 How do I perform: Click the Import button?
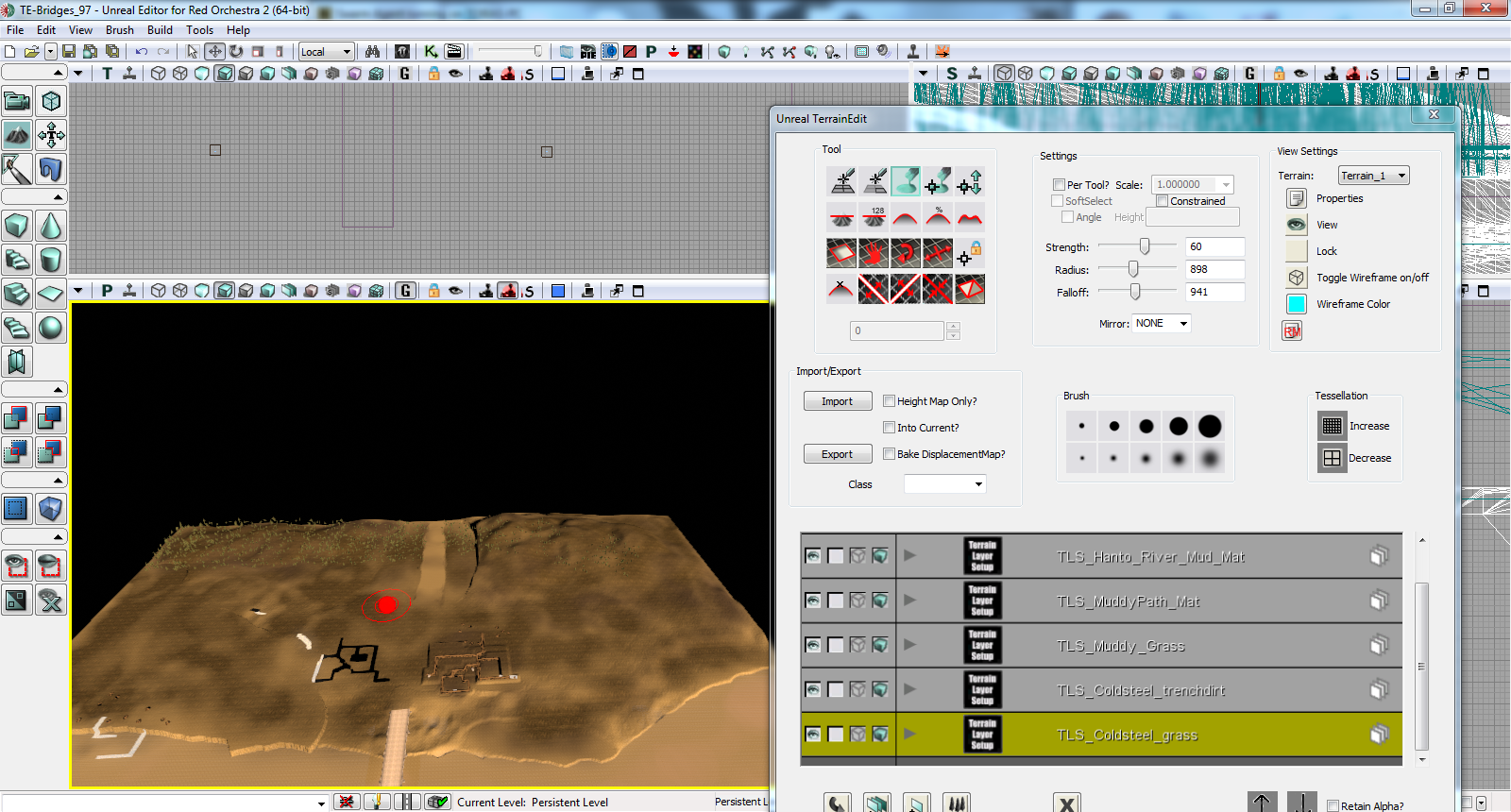(x=838, y=401)
